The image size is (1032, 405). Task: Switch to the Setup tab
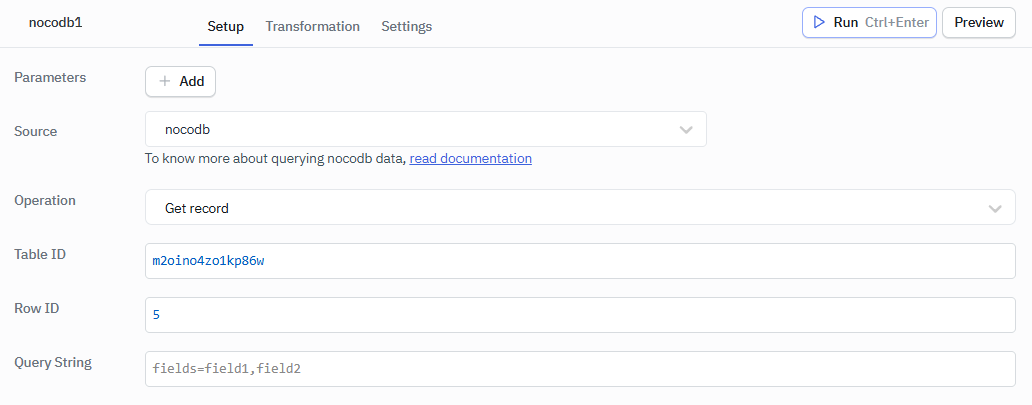[225, 26]
